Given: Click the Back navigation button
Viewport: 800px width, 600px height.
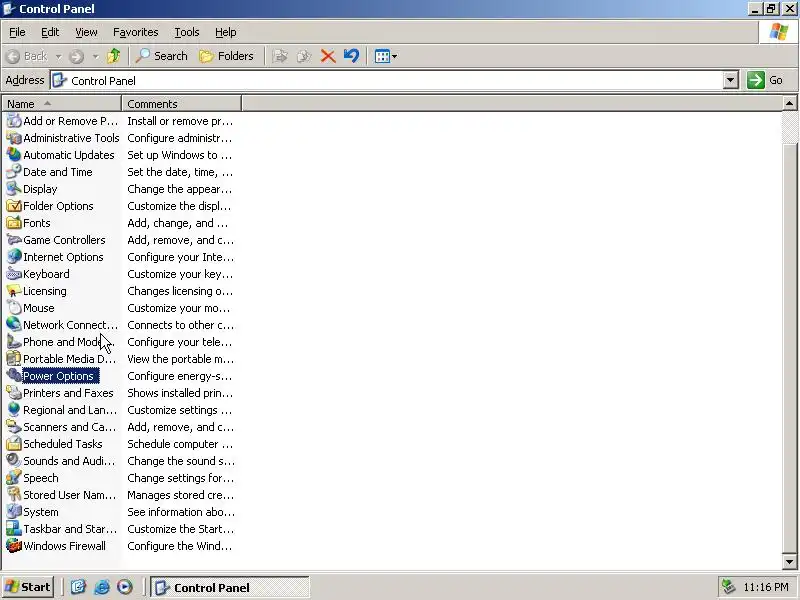Looking at the screenshot, I should click(27, 56).
